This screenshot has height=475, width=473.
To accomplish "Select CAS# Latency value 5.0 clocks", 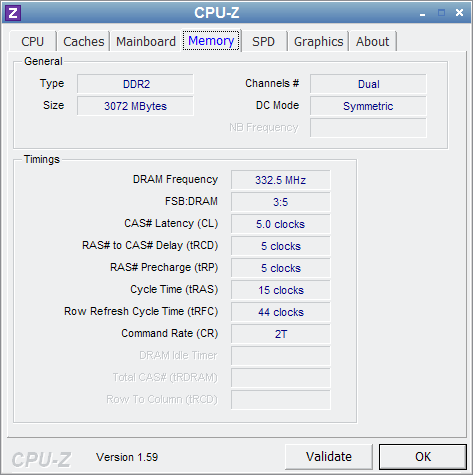I will [x=281, y=224].
